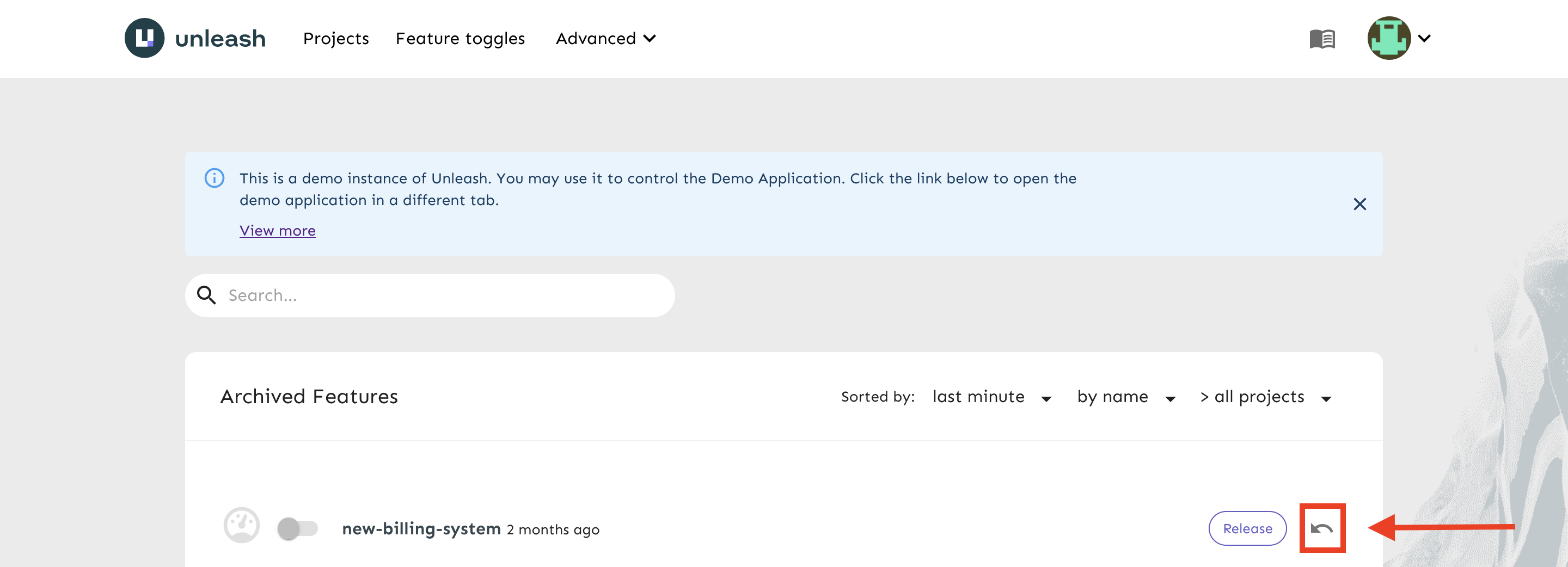Click the Release type chip
1568x567 pixels.
[x=1247, y=528]
